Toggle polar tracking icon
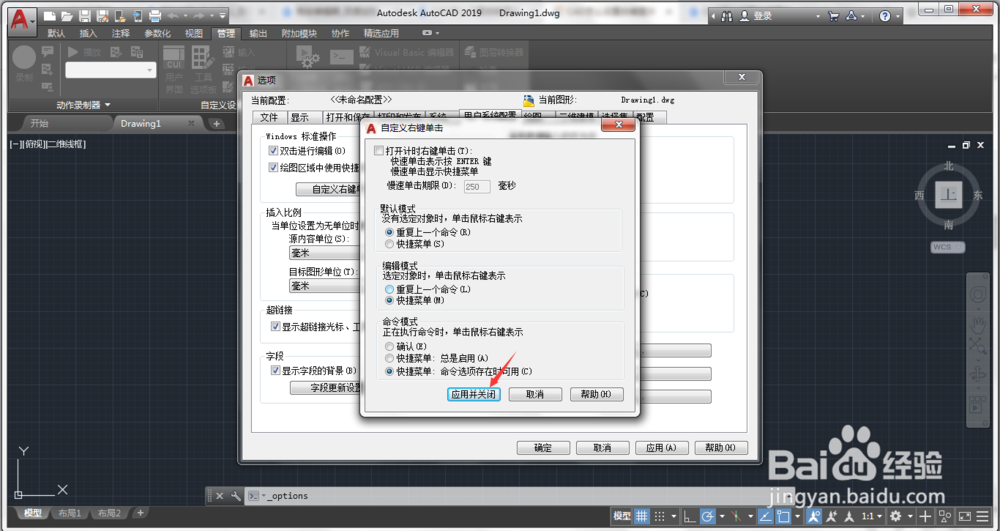 (x=707, y=516)
